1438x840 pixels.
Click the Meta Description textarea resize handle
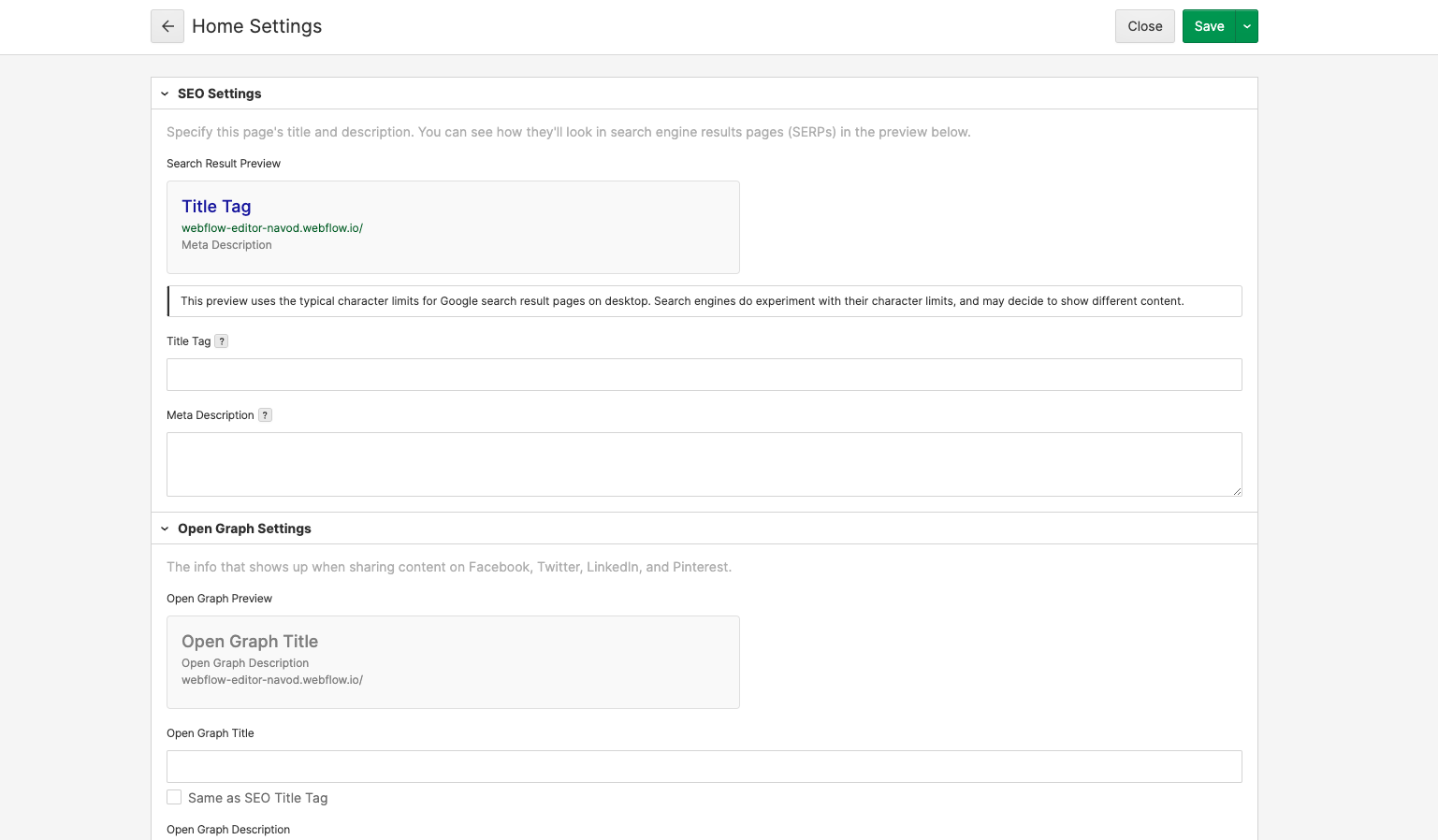(1237, 491)
